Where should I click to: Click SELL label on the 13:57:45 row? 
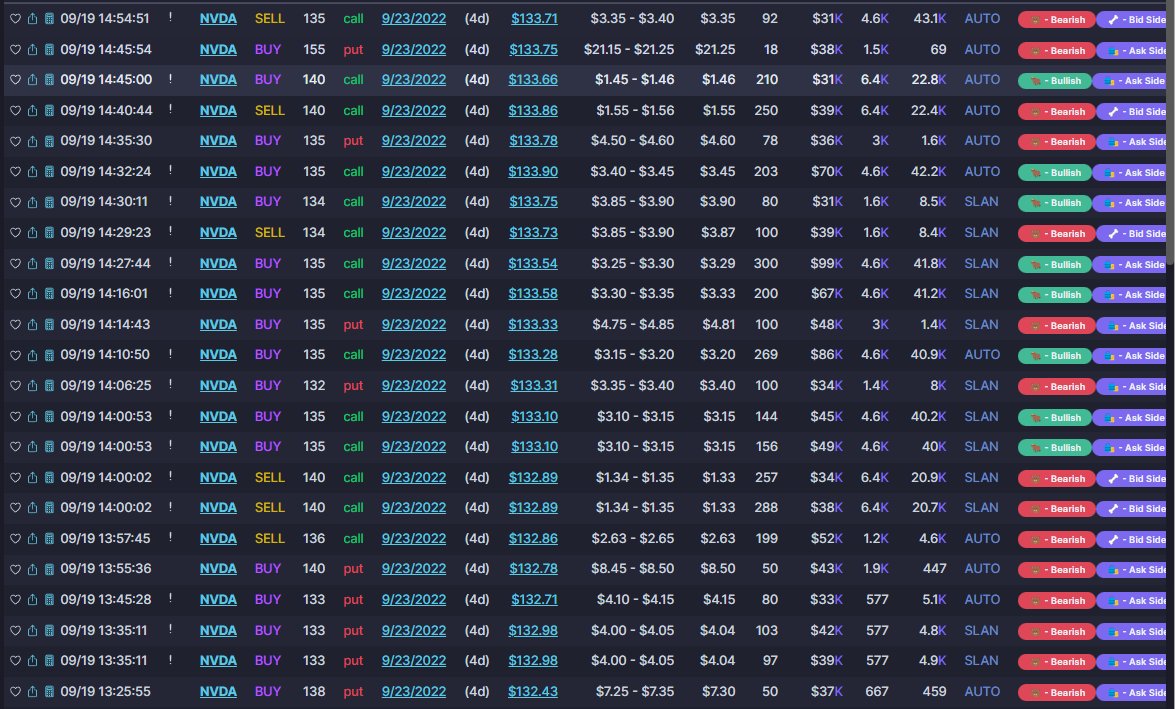point(270,538)
